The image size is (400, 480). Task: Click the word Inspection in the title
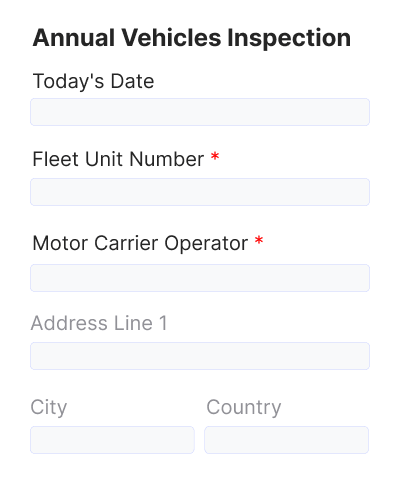(x=289, y=38)
